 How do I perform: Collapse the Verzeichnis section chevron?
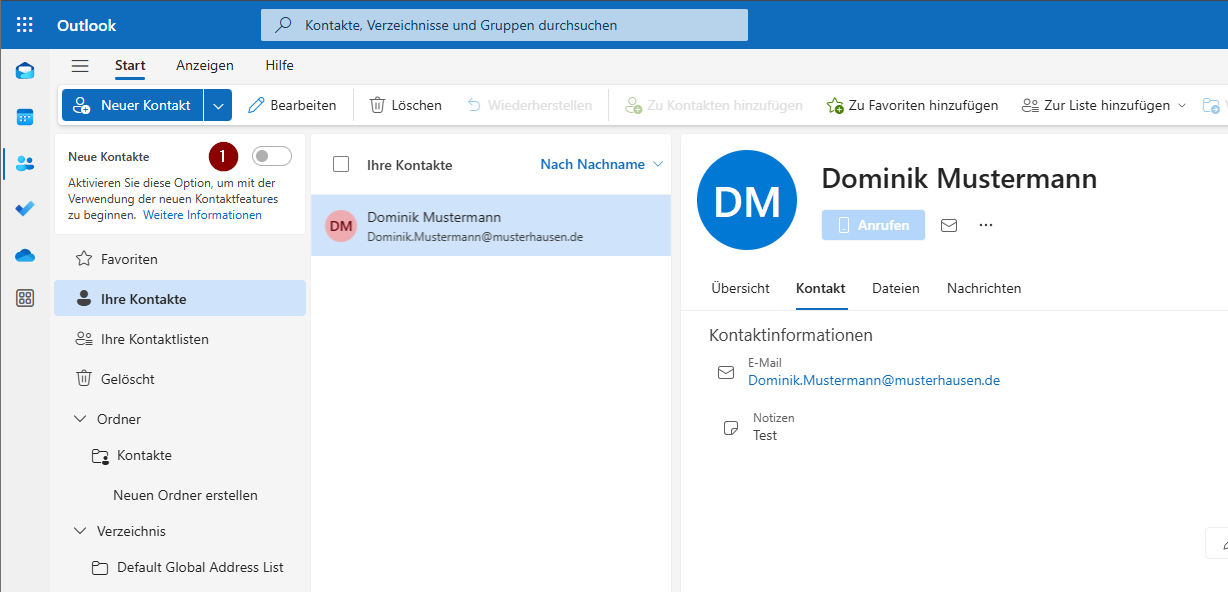pyautogui.click(x=80, y=531)
